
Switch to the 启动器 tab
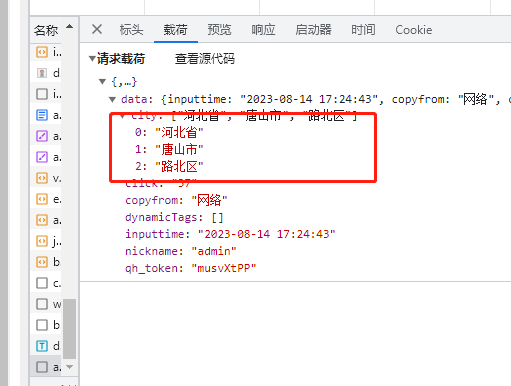coord(313,30)
